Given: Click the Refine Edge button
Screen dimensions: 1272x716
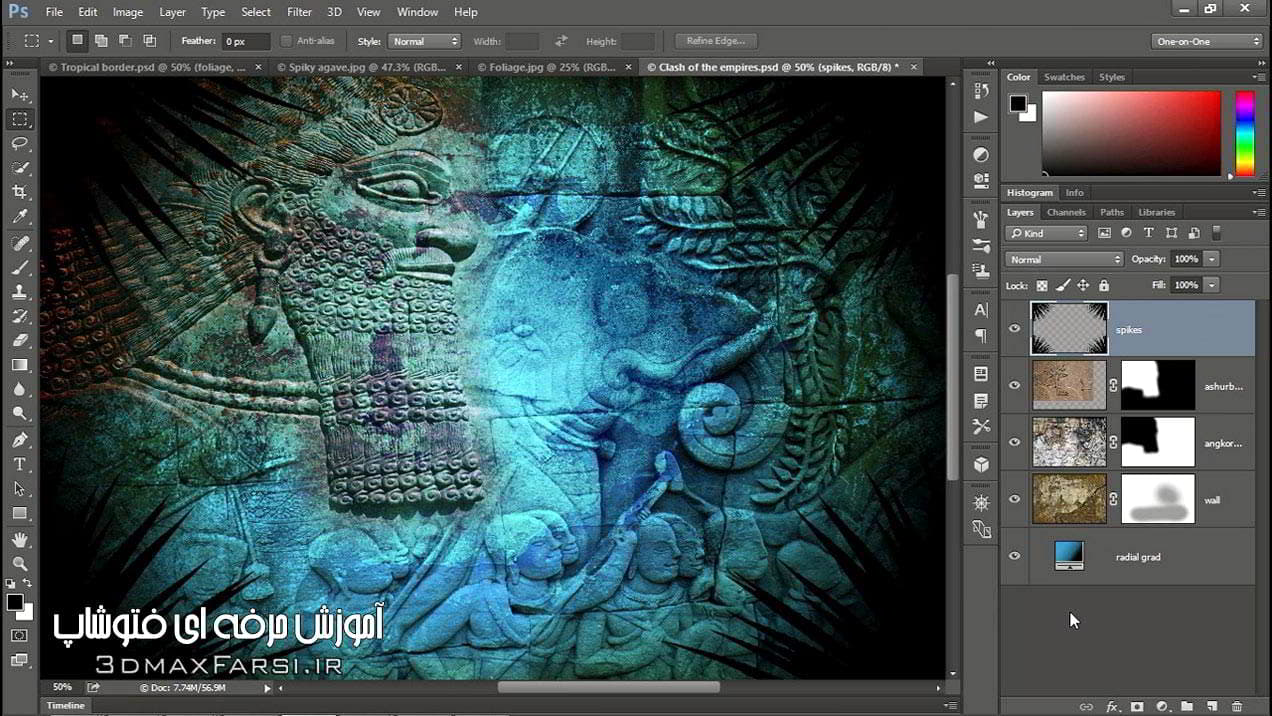Looking at the screenshot, I should (716, 41).
